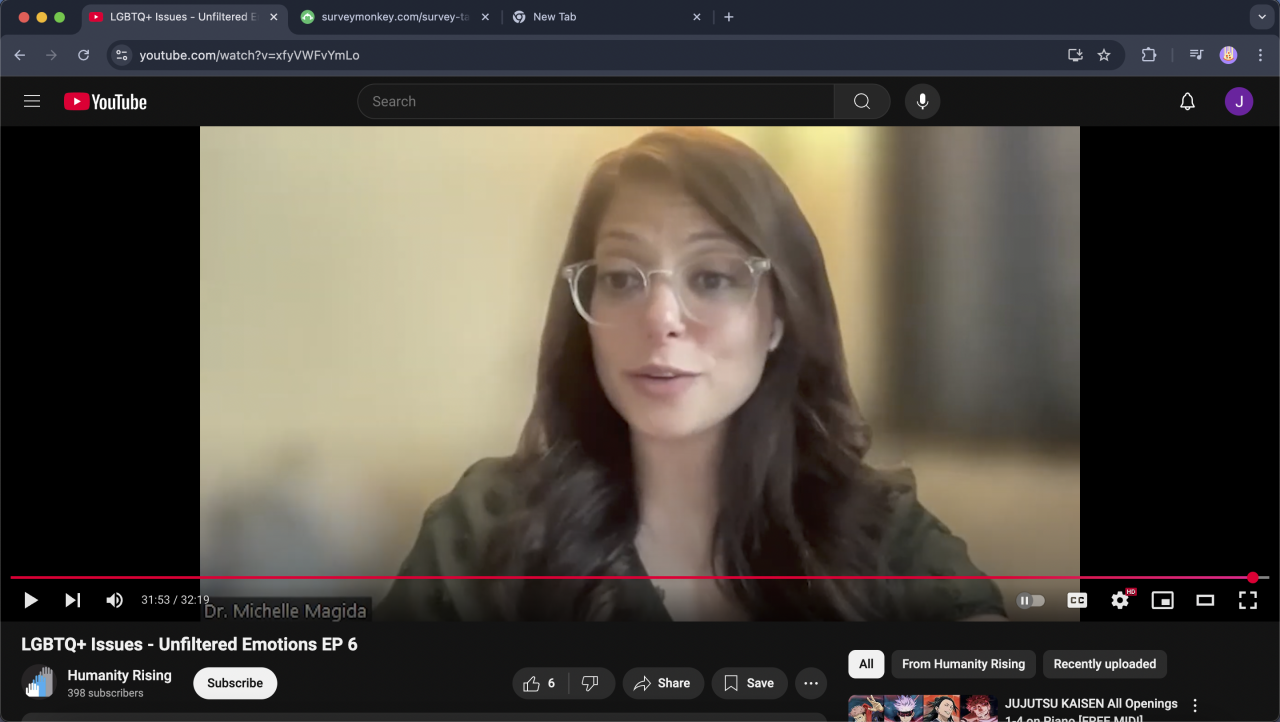
Task: Like the video
Action: pyautogui.click(x=540, y=683)
